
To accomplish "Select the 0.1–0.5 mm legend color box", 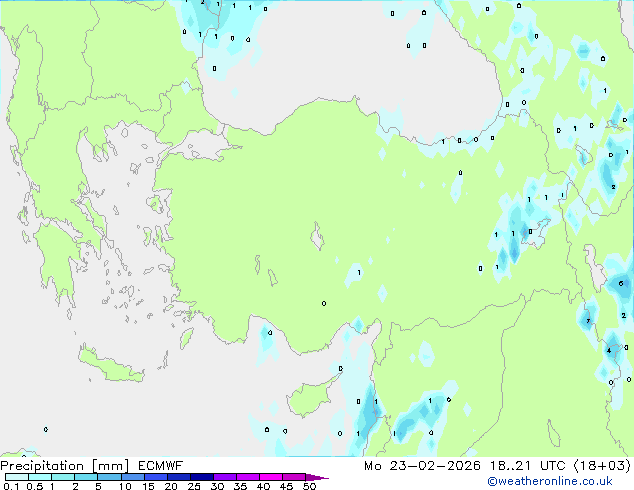I will (x=17, y=477).
